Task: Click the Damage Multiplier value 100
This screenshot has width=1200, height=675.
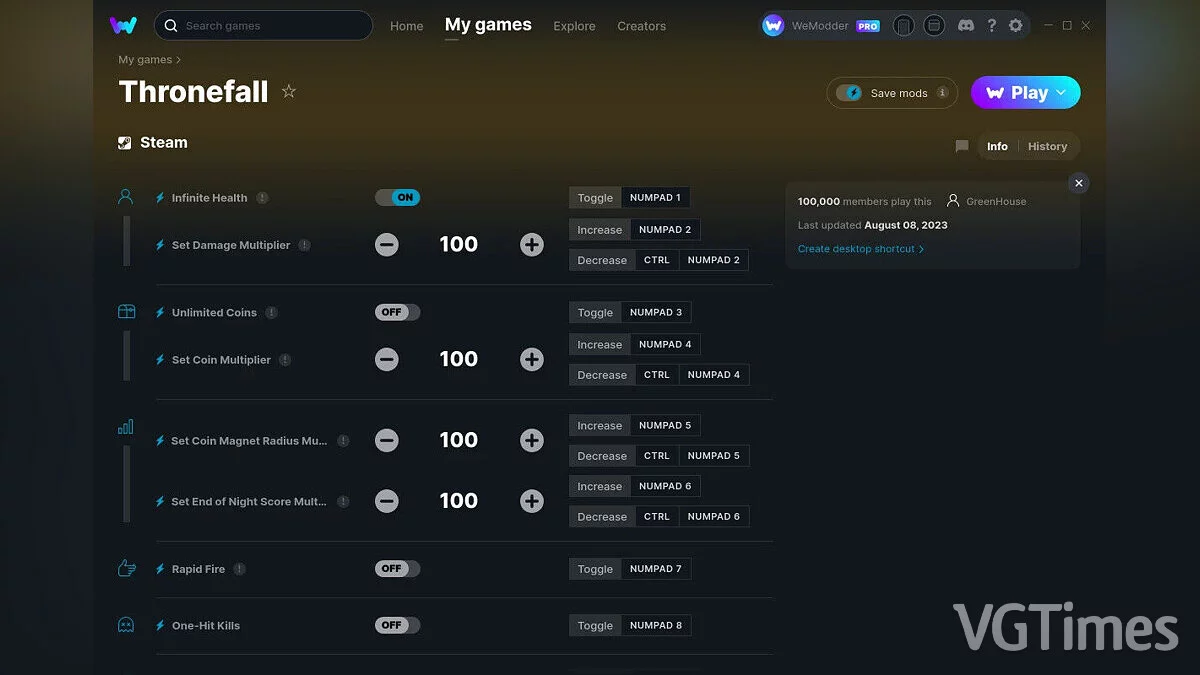Action: [x=459, y=245]
